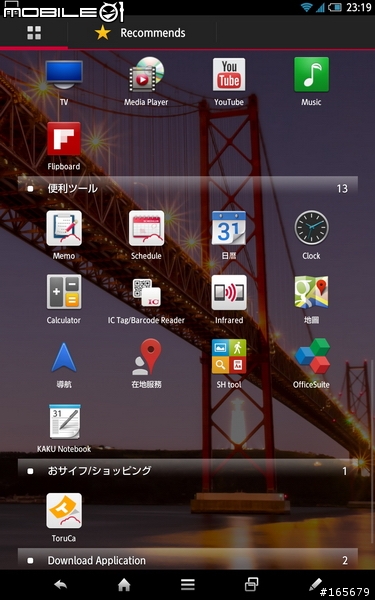This screenshot has width=375, height=600.
Task: Switch to the all-apps grid tab
Action: click(34, 33)
